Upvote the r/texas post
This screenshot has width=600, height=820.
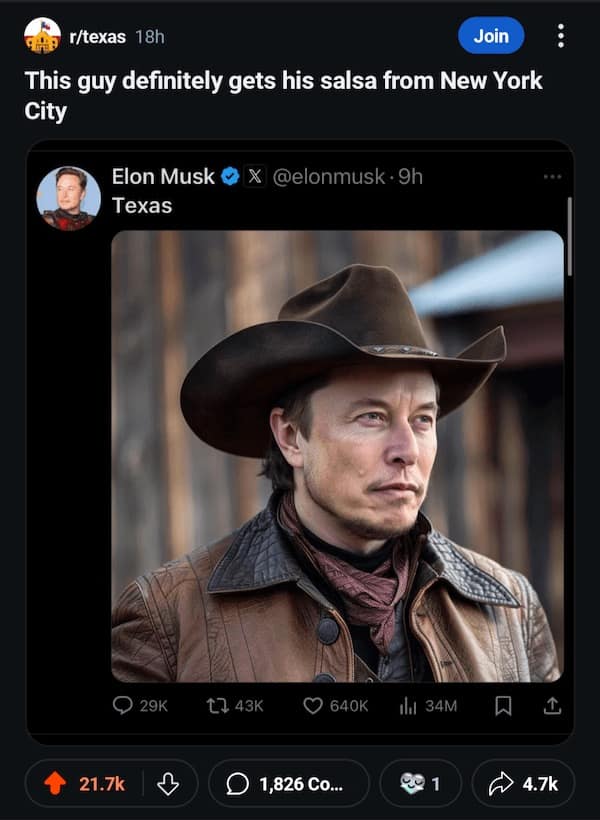(56, 784)
